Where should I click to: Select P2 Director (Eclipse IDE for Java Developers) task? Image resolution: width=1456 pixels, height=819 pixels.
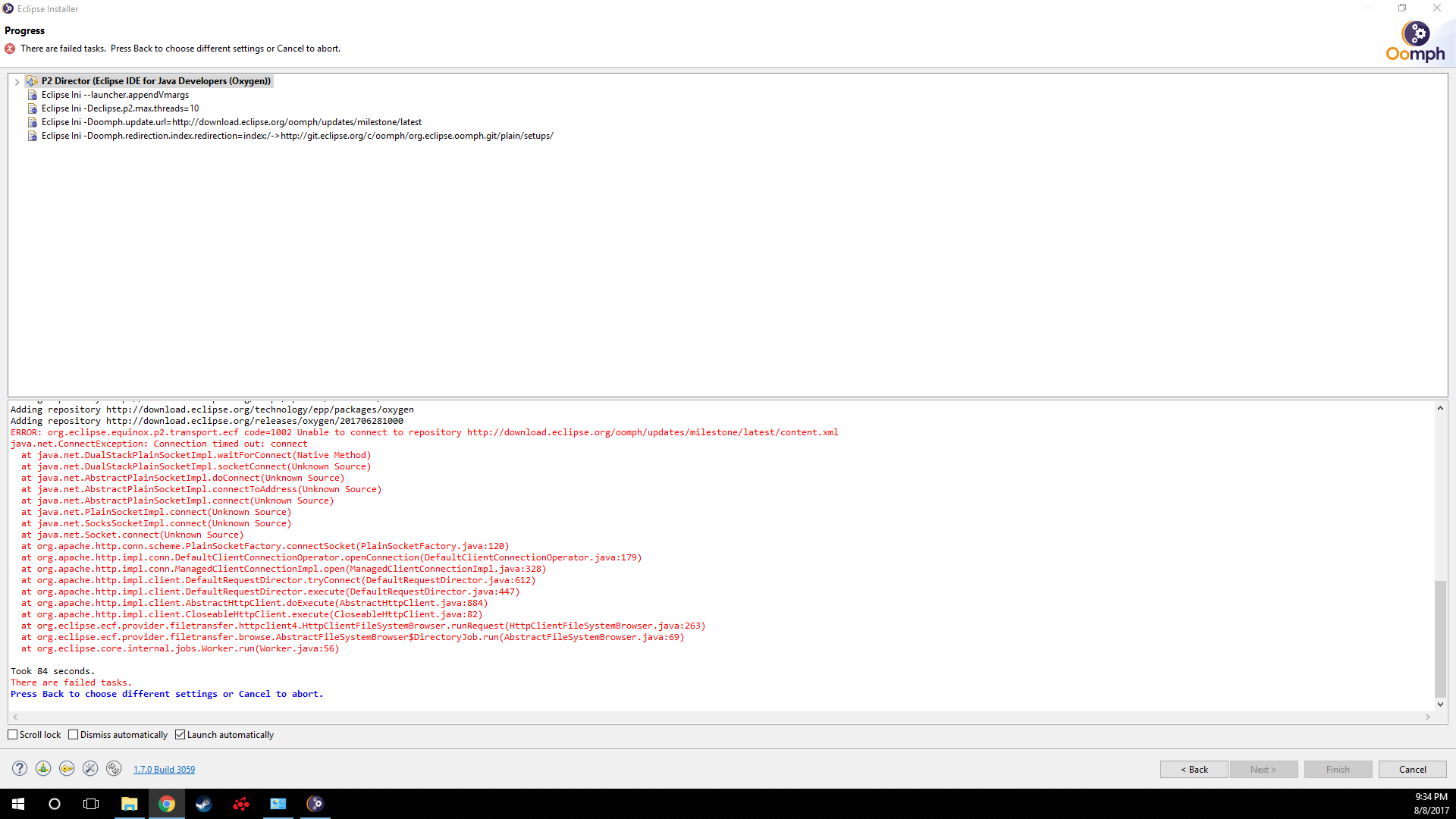pyautogui.click(x=156, y=81)
